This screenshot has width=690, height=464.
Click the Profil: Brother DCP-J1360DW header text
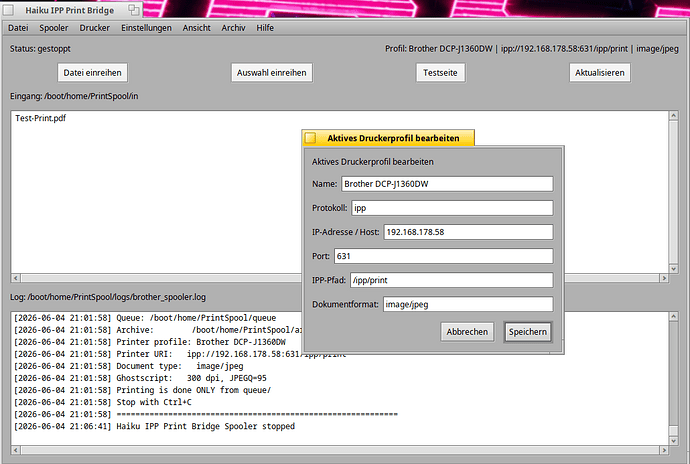532,49
